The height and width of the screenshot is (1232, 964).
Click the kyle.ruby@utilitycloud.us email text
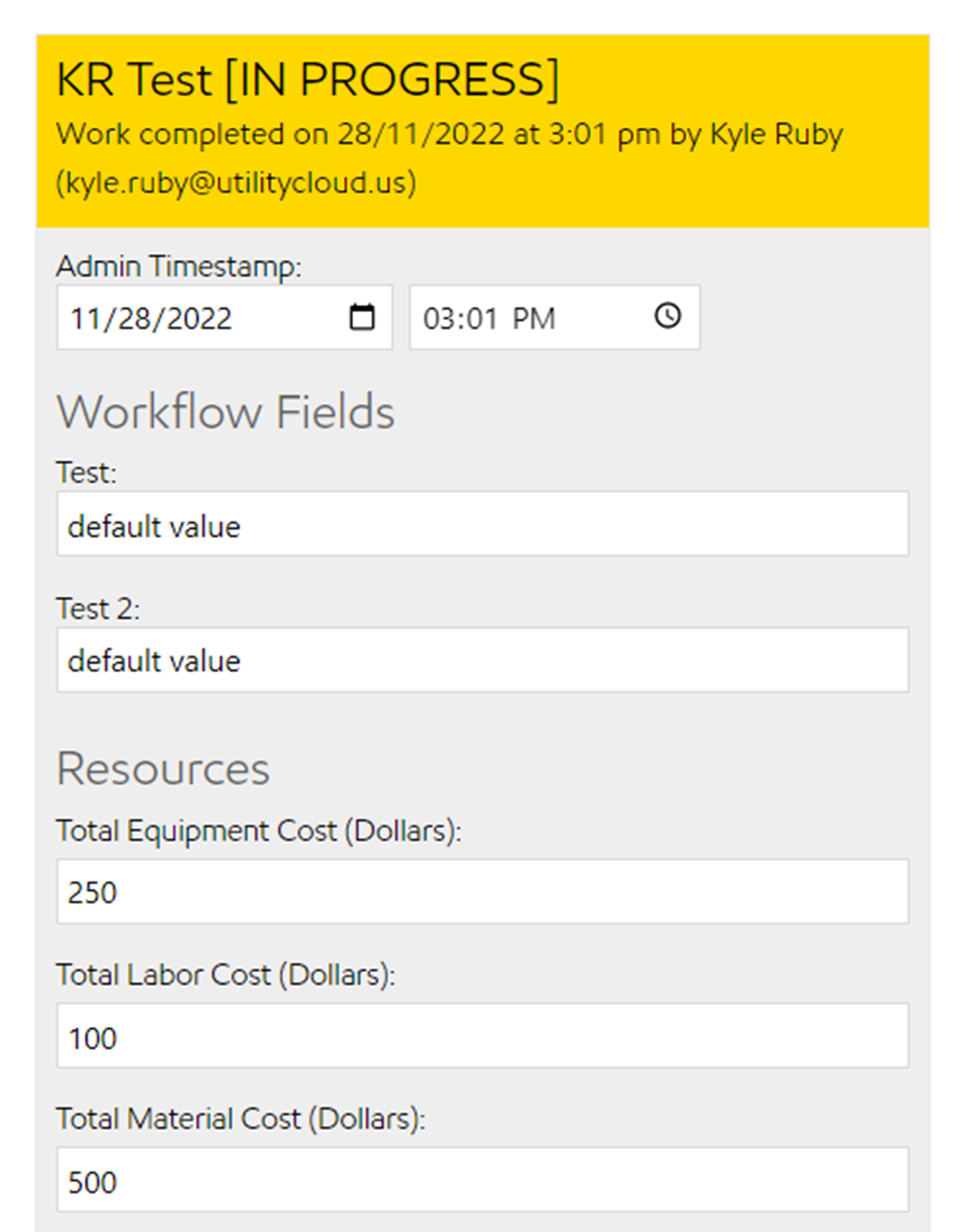236,183
